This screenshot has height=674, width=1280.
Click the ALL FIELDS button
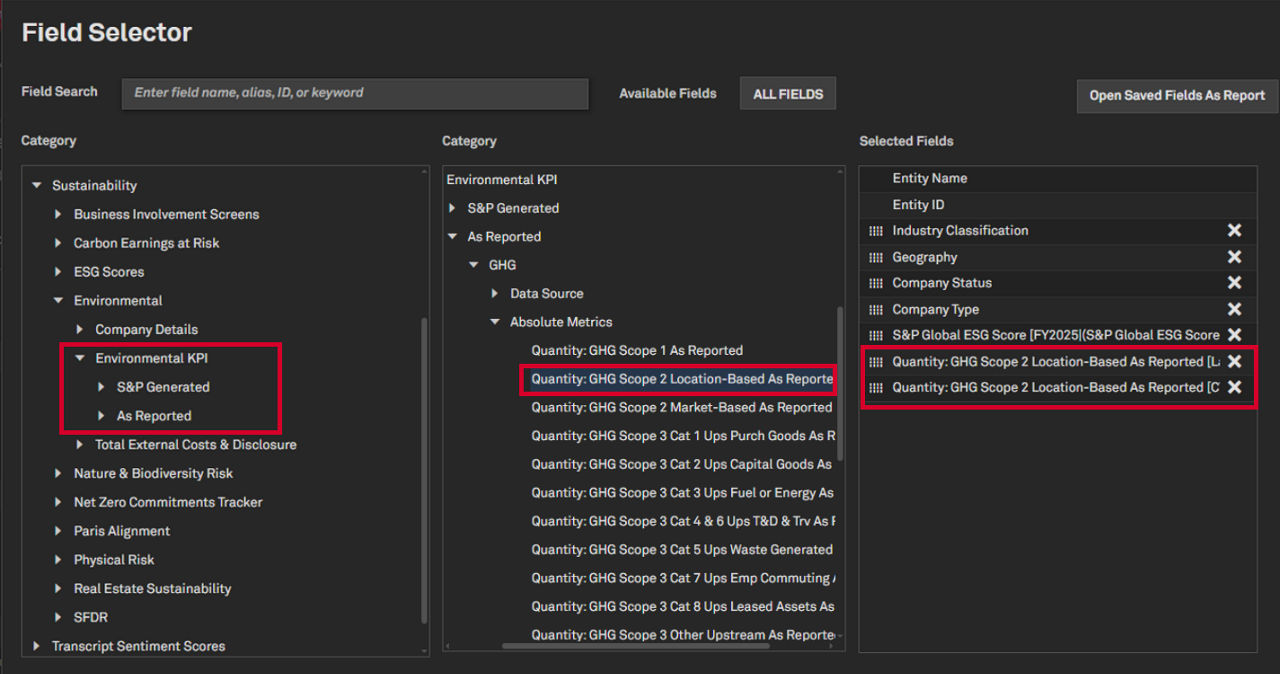pos(787,93)
